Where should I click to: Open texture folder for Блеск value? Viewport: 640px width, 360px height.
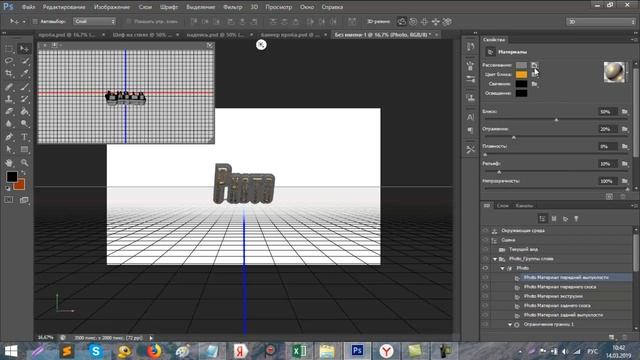click(624, 111)
